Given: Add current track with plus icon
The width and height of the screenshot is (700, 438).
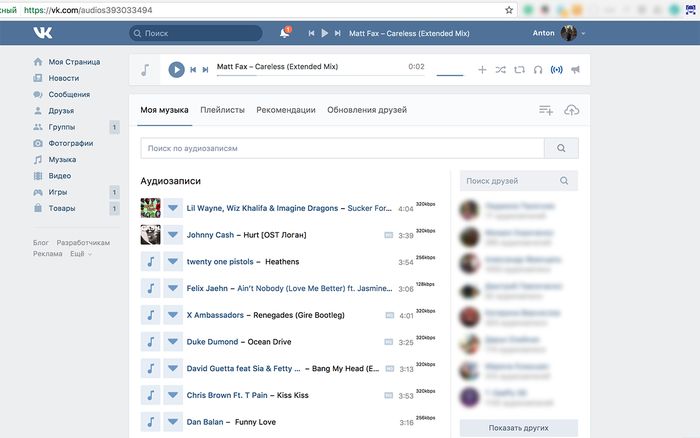Looking at the screenshot, I should tap(482, 70).
